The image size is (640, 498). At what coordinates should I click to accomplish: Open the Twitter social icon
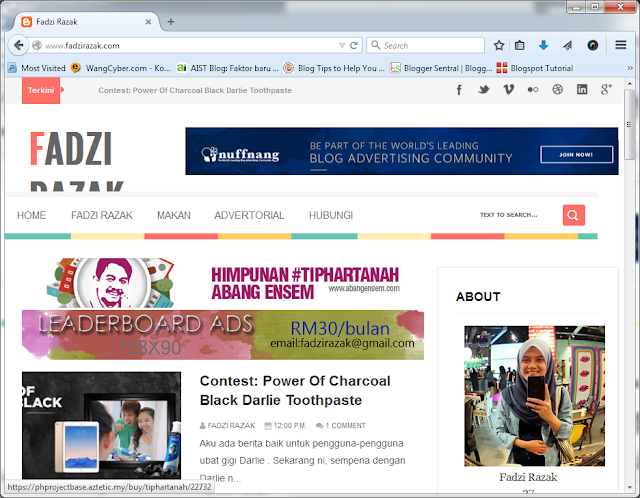click(484, 89)
